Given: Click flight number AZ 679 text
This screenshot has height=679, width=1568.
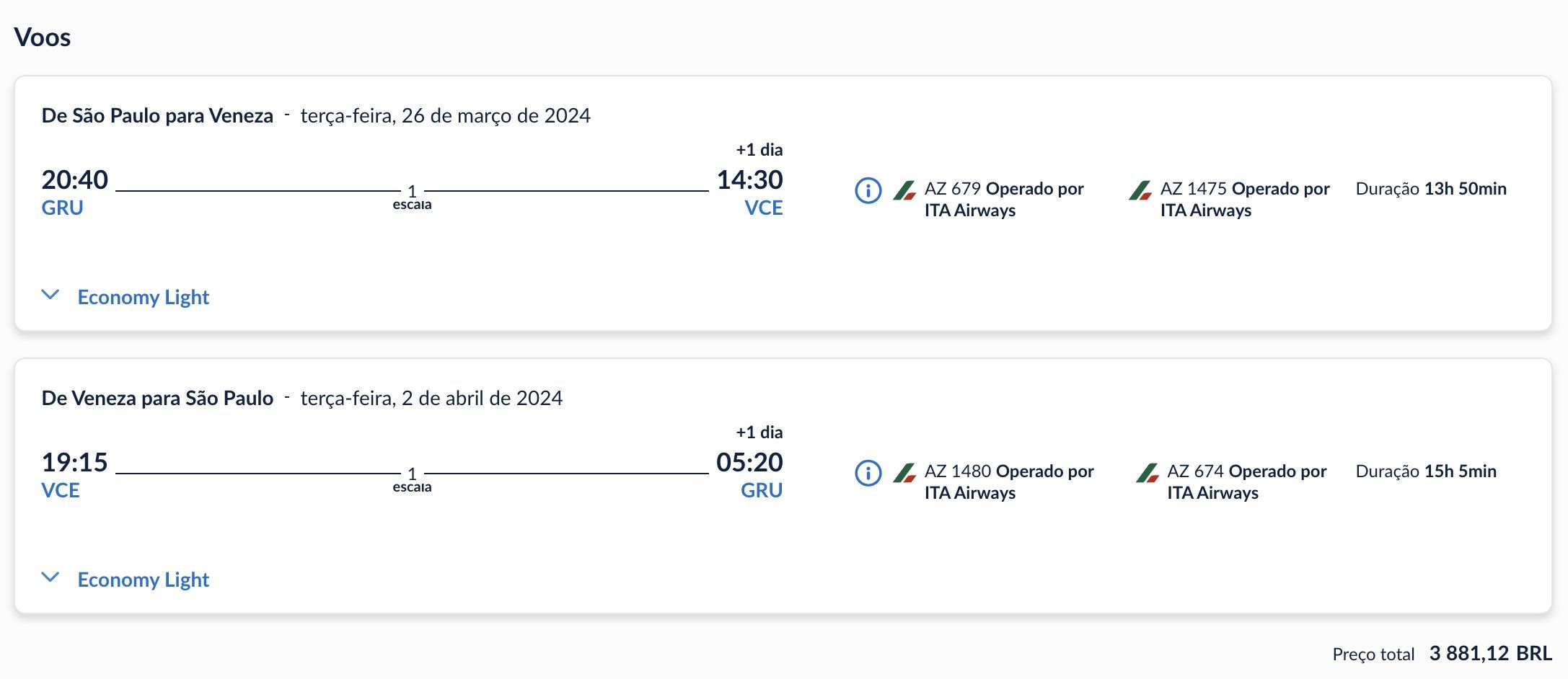Looking at the screenshot, I should coord(953,189).
